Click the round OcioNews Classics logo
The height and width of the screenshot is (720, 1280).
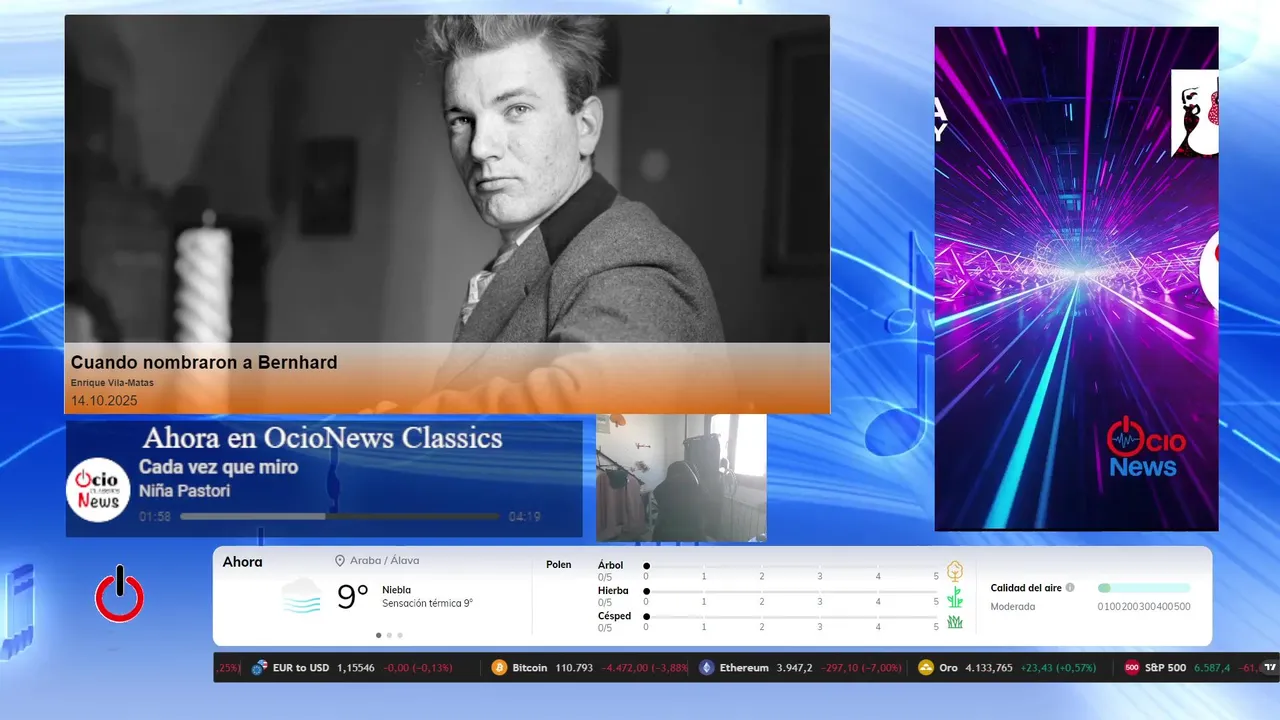click(x=98, y=490)
